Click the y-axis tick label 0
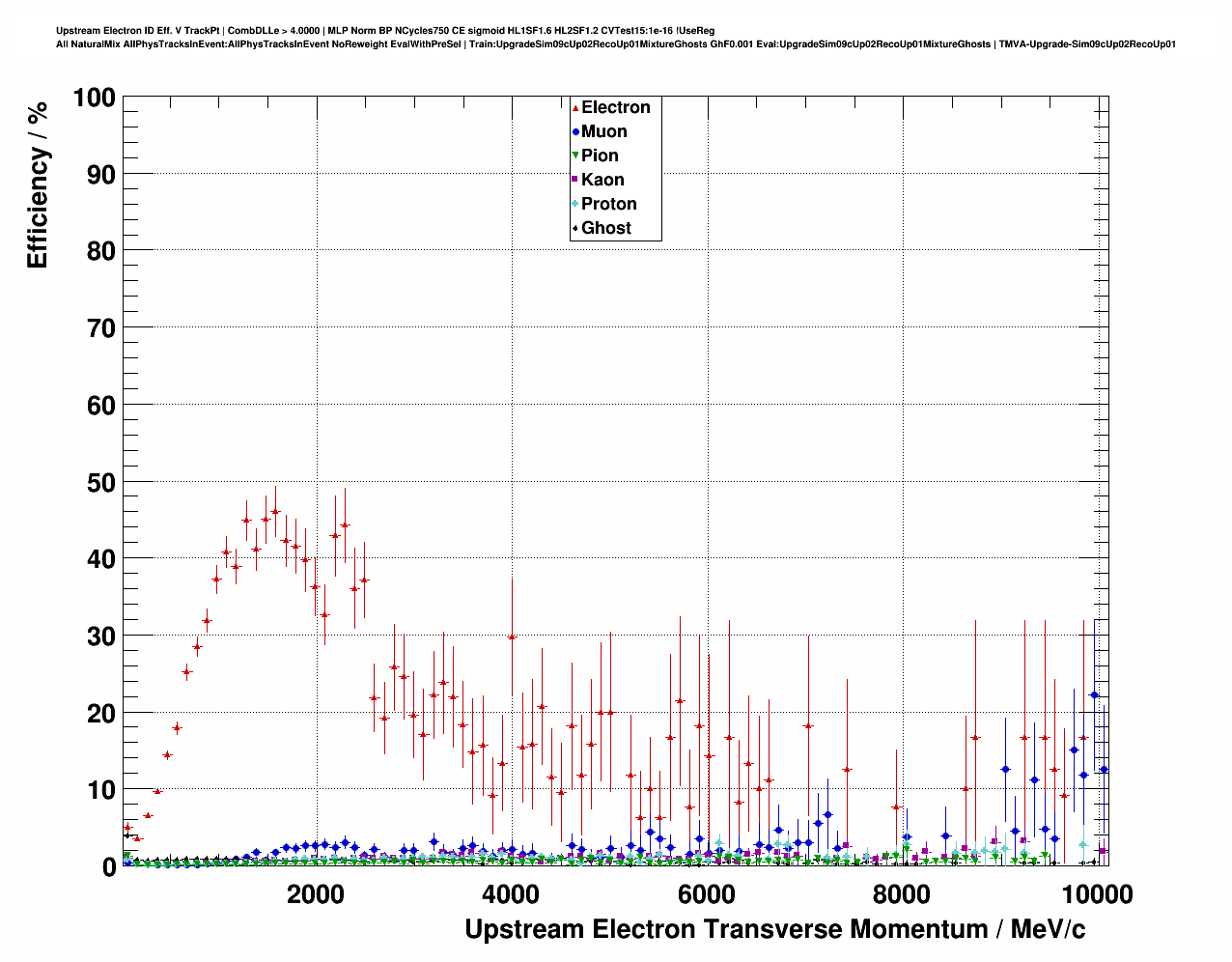Image resolution: width=1232 pixels, height=962 pixels. click(x=109, y=867)
